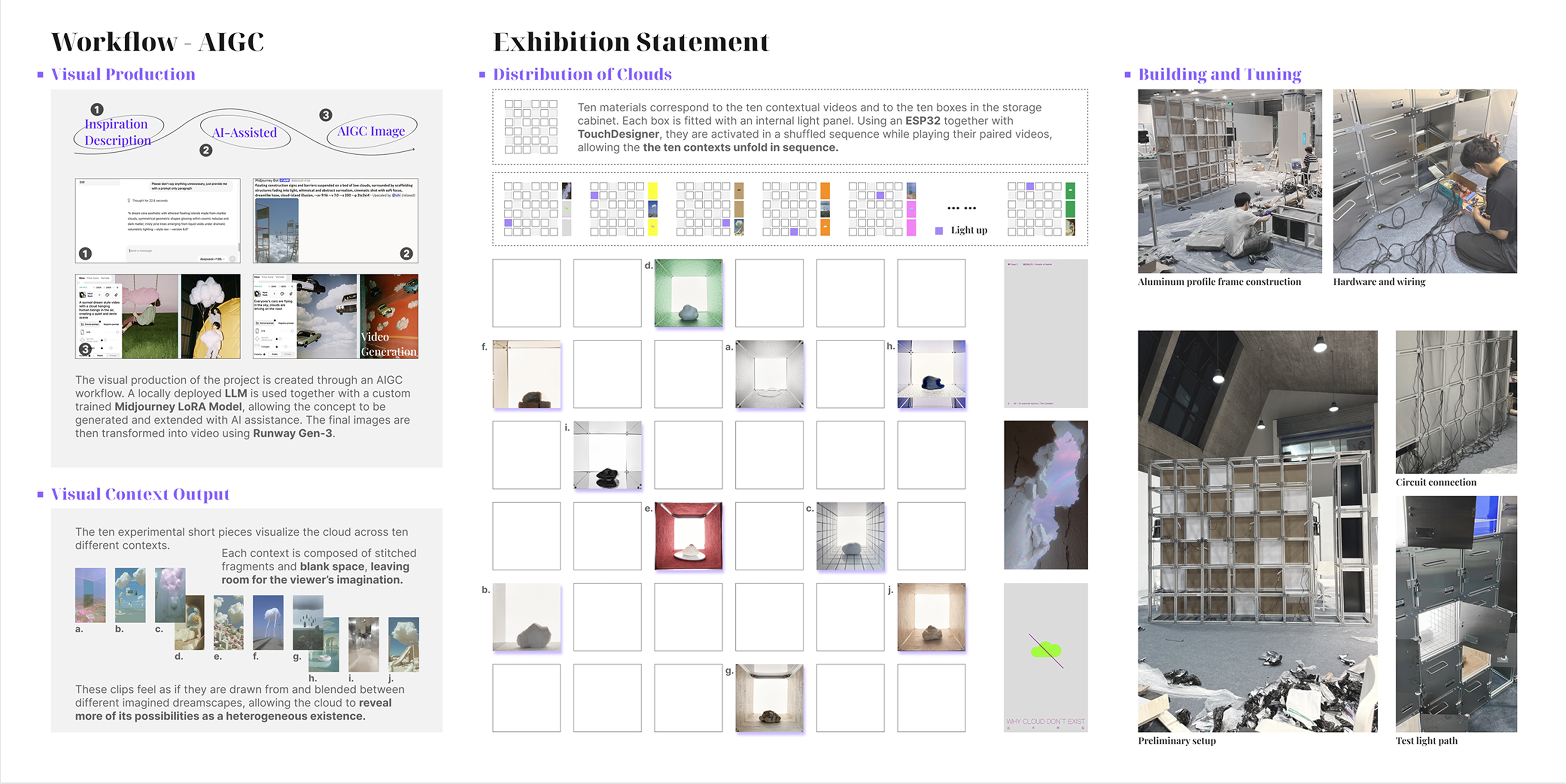This screenshot has height=784, width=1566.
Task: Click the 'Midjourney LoRA Model' bold text
Action: click(x=178, y=407)
